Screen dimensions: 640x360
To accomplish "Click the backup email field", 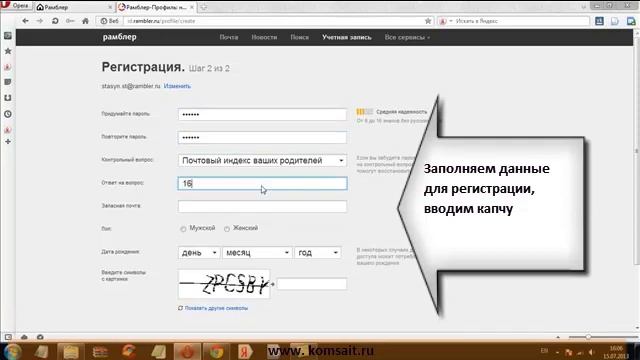I will [x=262, y=206].
